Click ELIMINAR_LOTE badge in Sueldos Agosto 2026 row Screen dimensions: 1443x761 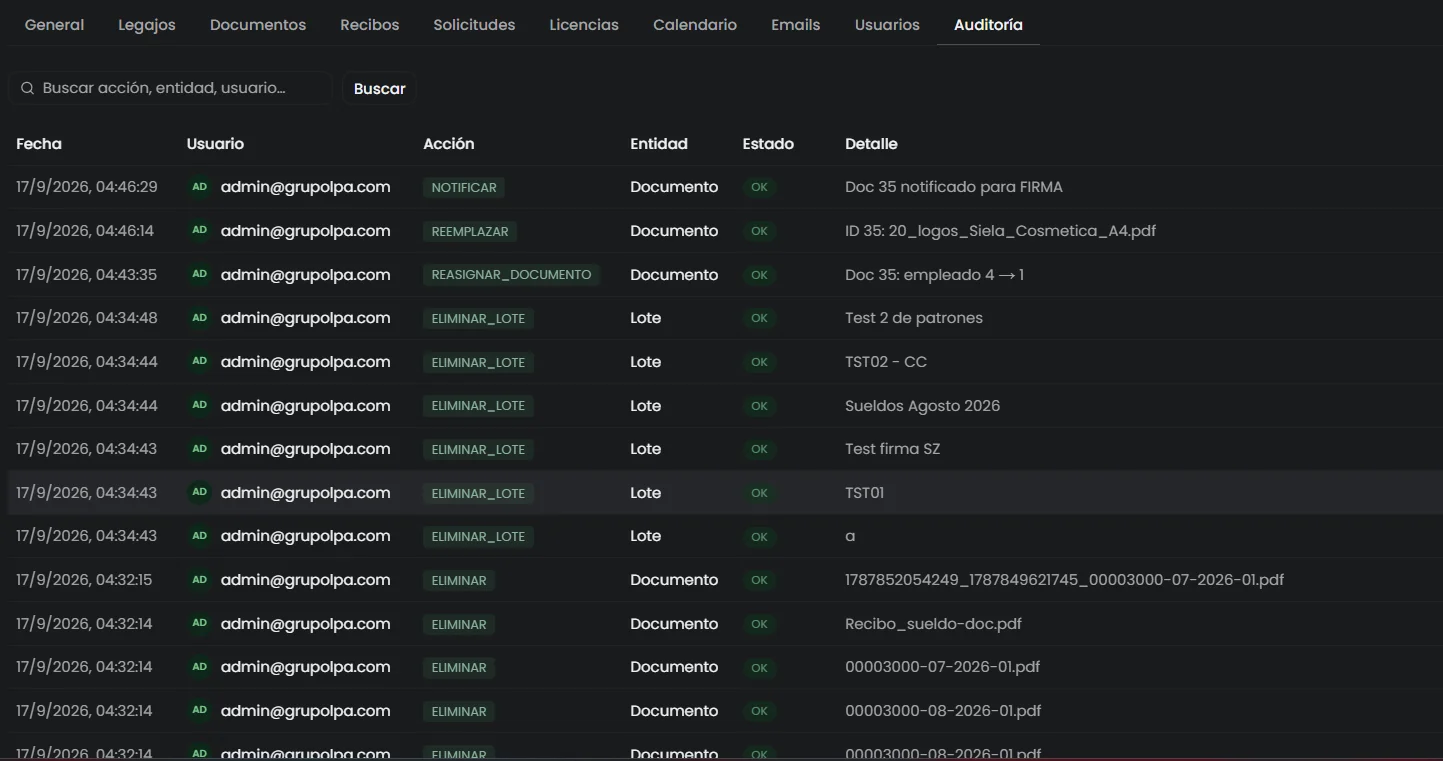478,406
